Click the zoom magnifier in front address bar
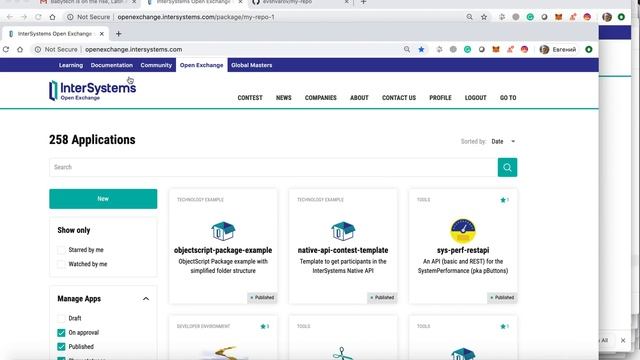This screenshot has height=360, width=640. click(407, 49)
